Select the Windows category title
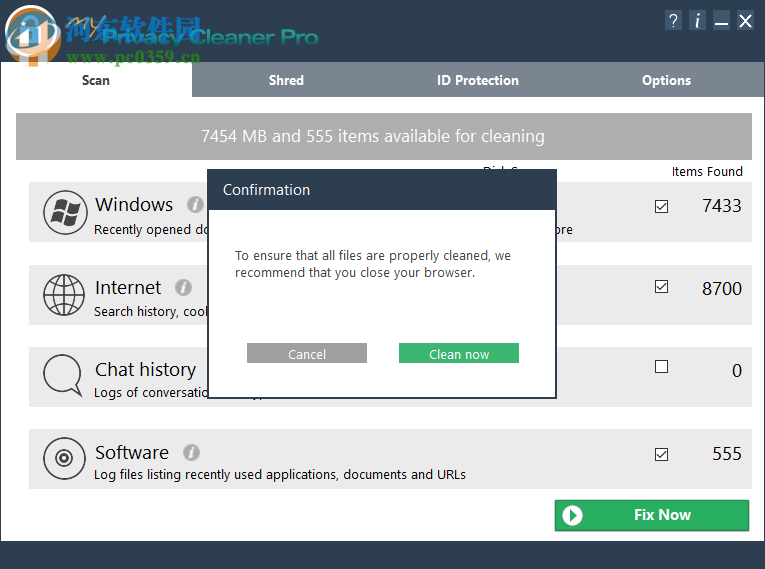765x569 pixels. coord(134,204)
